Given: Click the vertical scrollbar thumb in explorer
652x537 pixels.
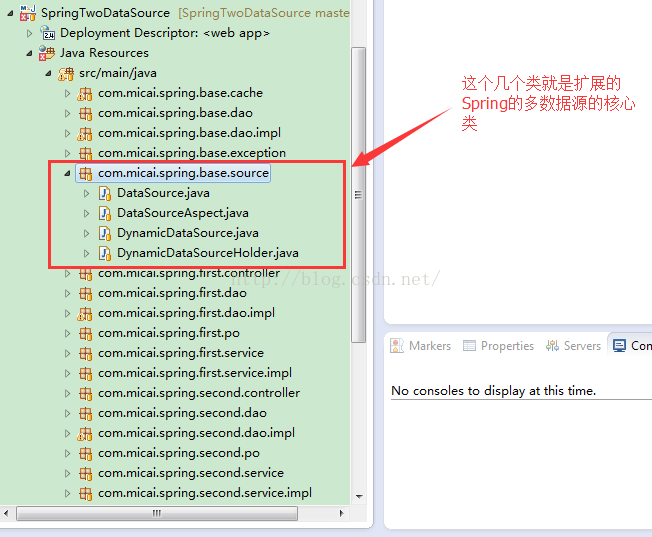Looking at the screenshot, I should [358, 195].
